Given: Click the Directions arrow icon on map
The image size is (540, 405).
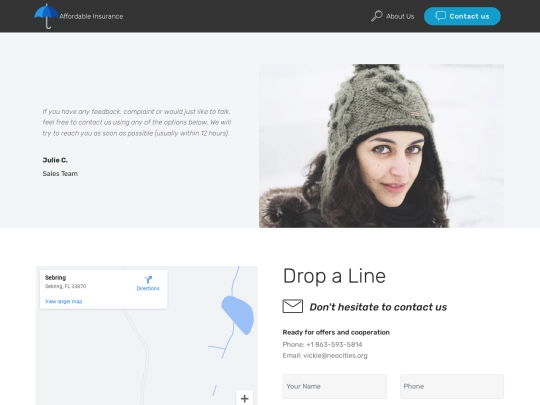Looking at the screenshot, I should (x=148, y=279).
